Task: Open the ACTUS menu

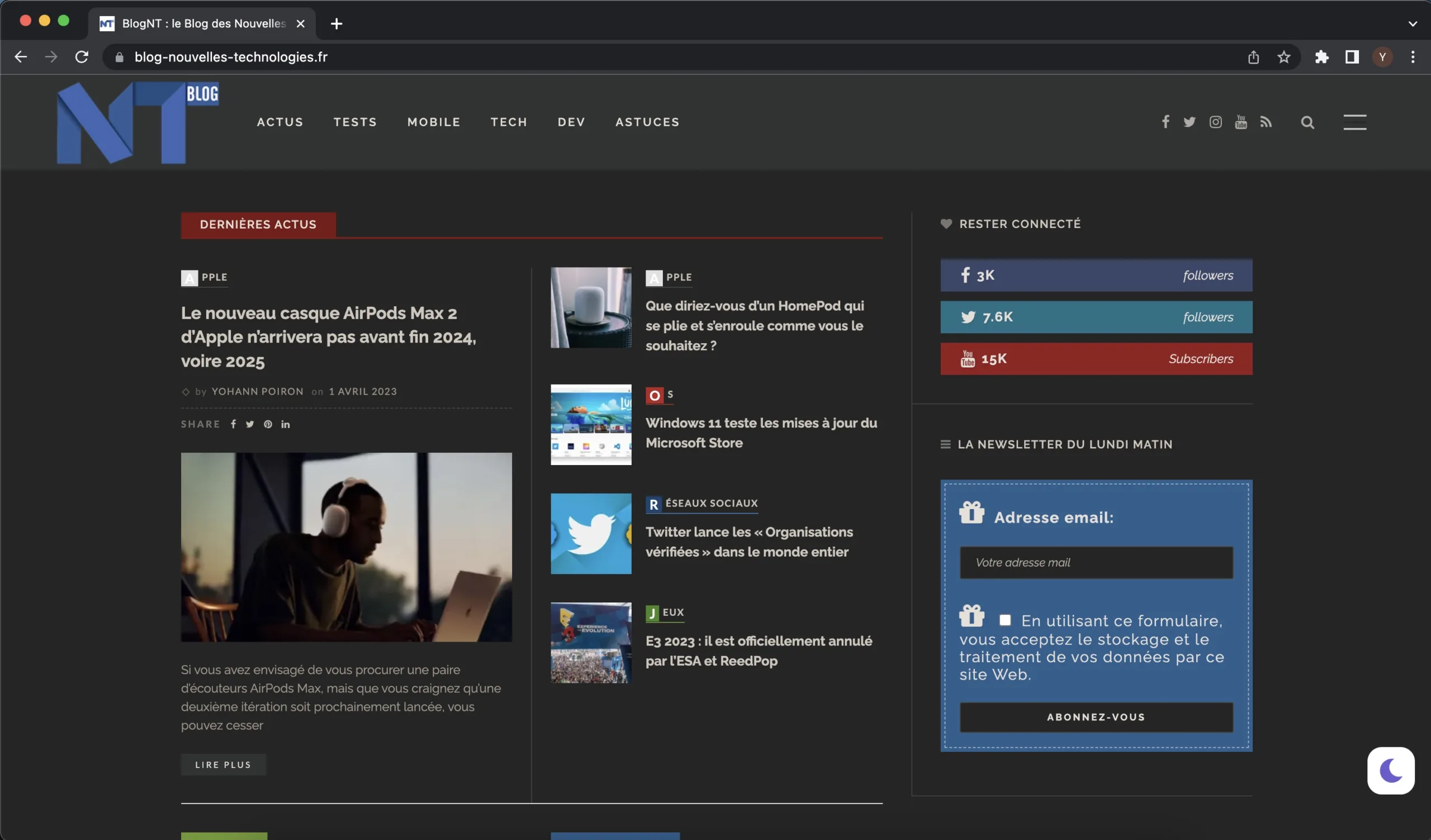Action: click(x=280, y=122)
